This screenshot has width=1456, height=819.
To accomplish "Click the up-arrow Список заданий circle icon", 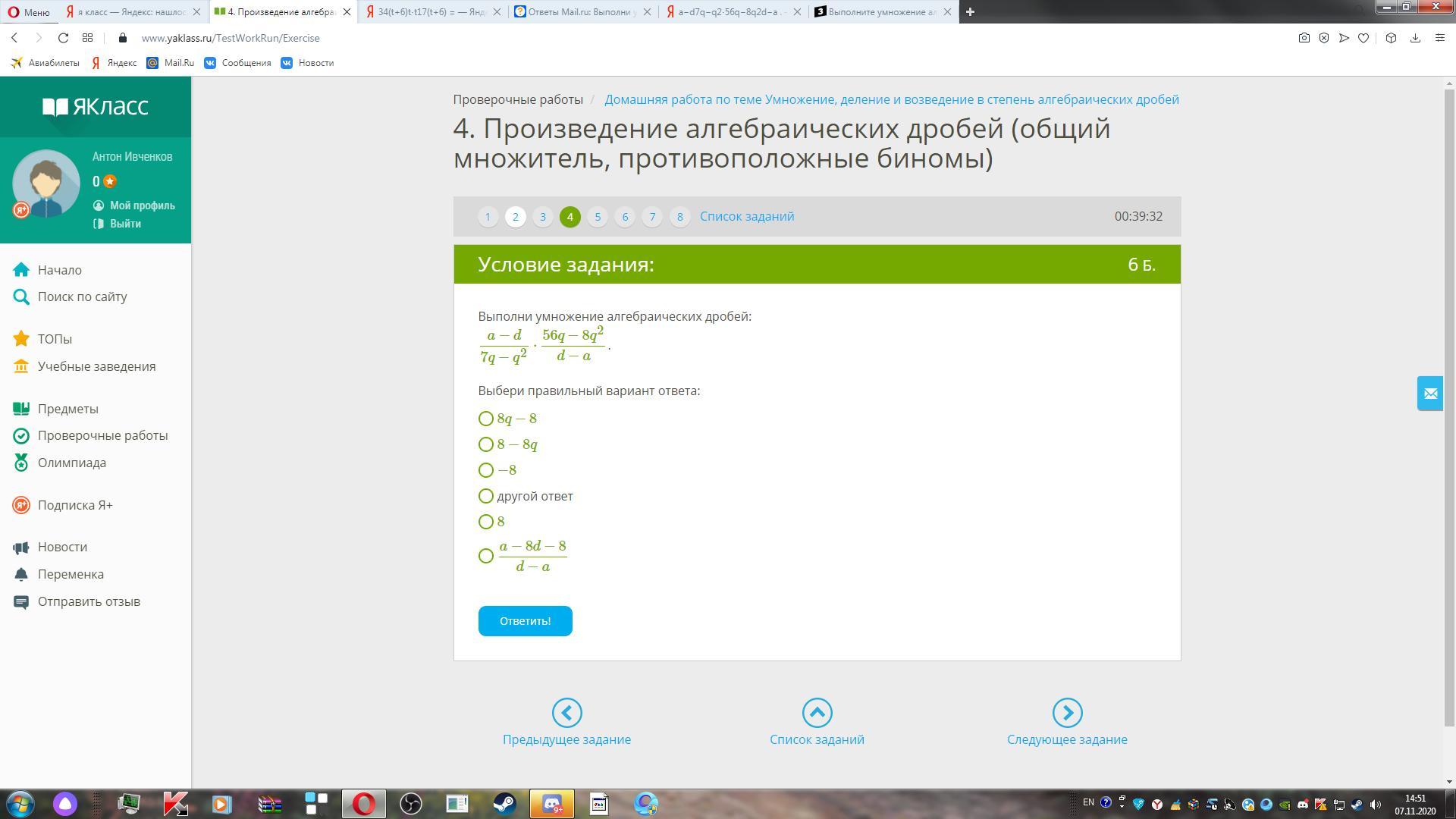I will 817,713.
